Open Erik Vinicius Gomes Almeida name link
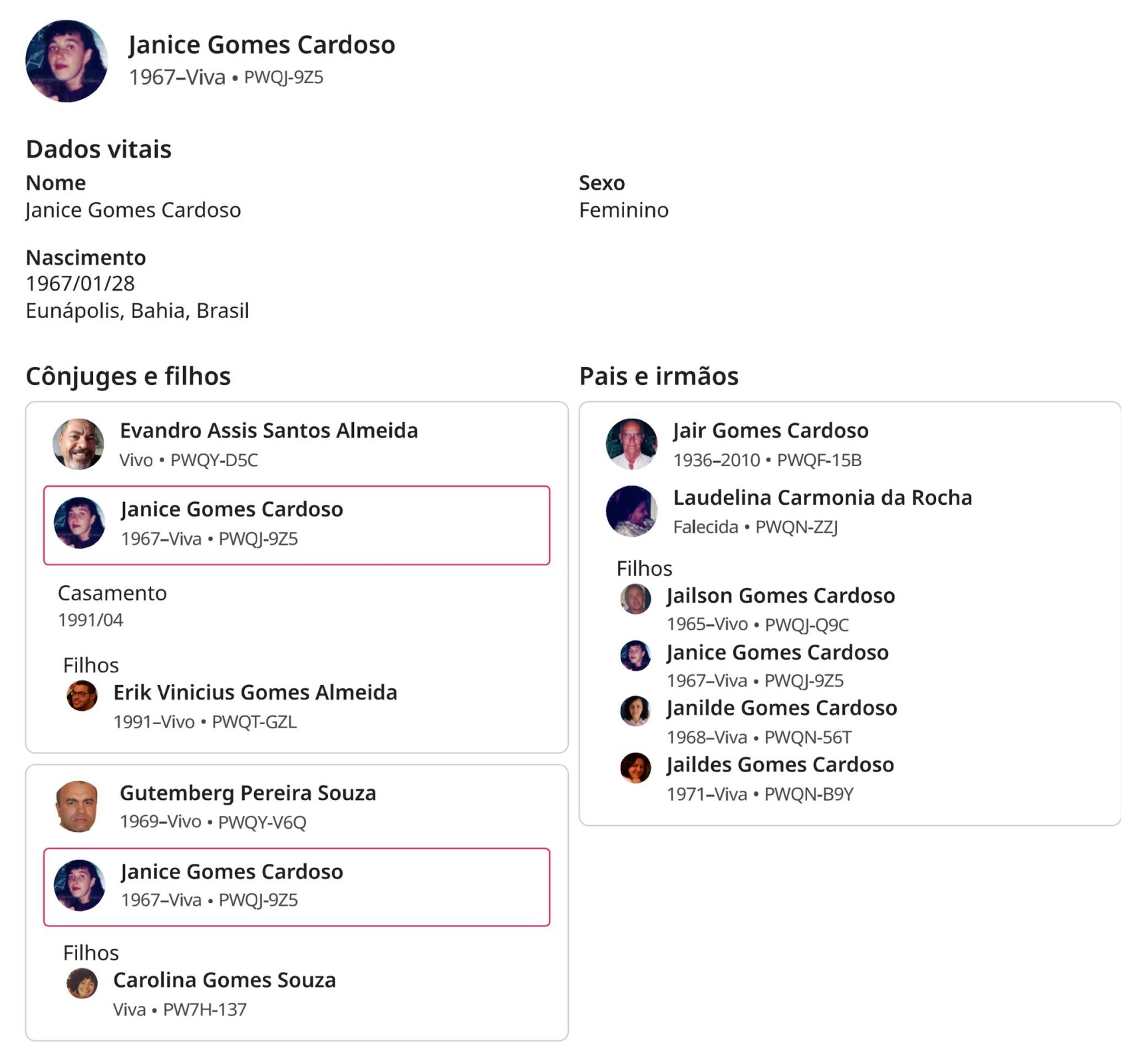1129x1064 pixels. (x=255, y=692)
